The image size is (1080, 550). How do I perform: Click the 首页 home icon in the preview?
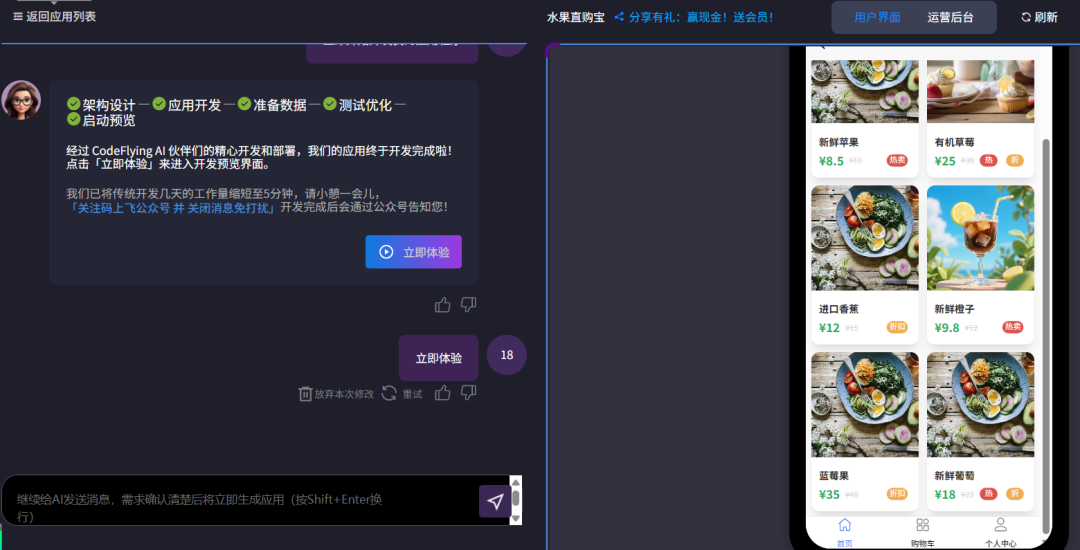pos(844,525)
